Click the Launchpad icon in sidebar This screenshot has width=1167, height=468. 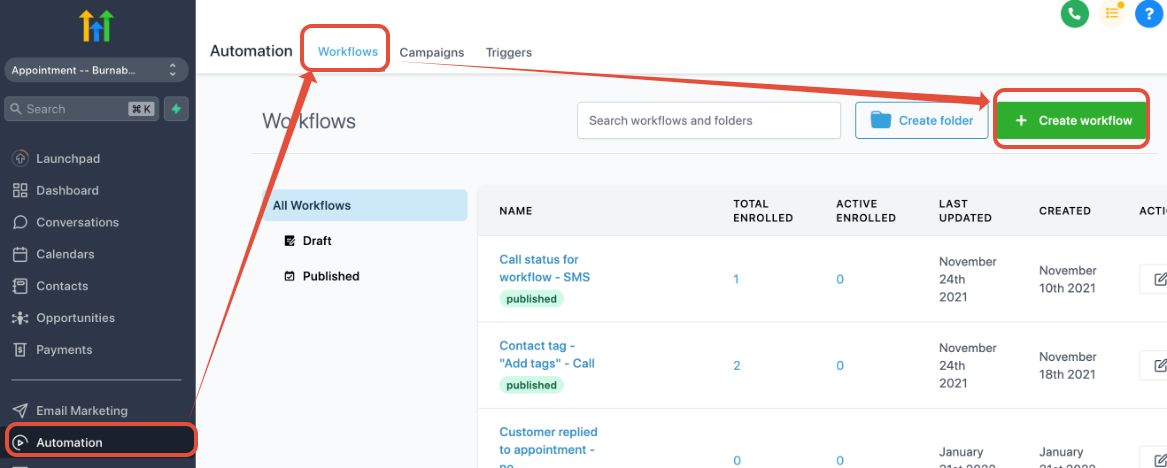20,158
